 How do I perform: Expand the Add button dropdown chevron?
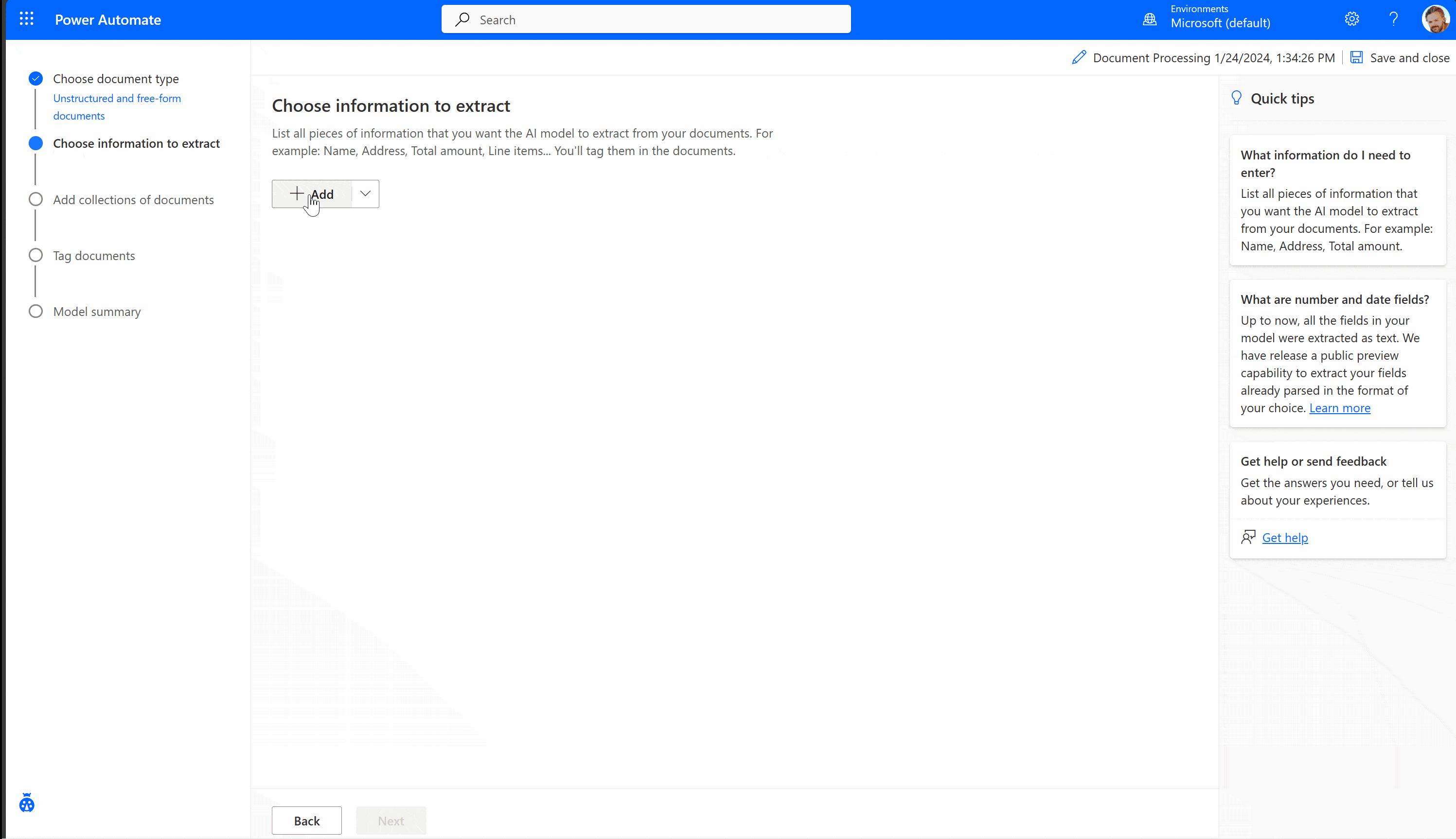365,193
